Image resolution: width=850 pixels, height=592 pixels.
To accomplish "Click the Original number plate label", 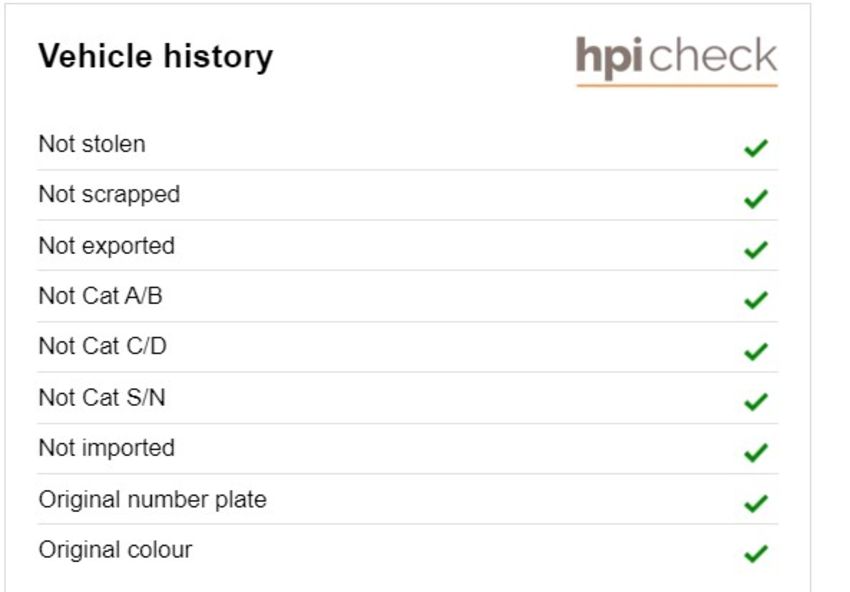I will pos(152,500).
